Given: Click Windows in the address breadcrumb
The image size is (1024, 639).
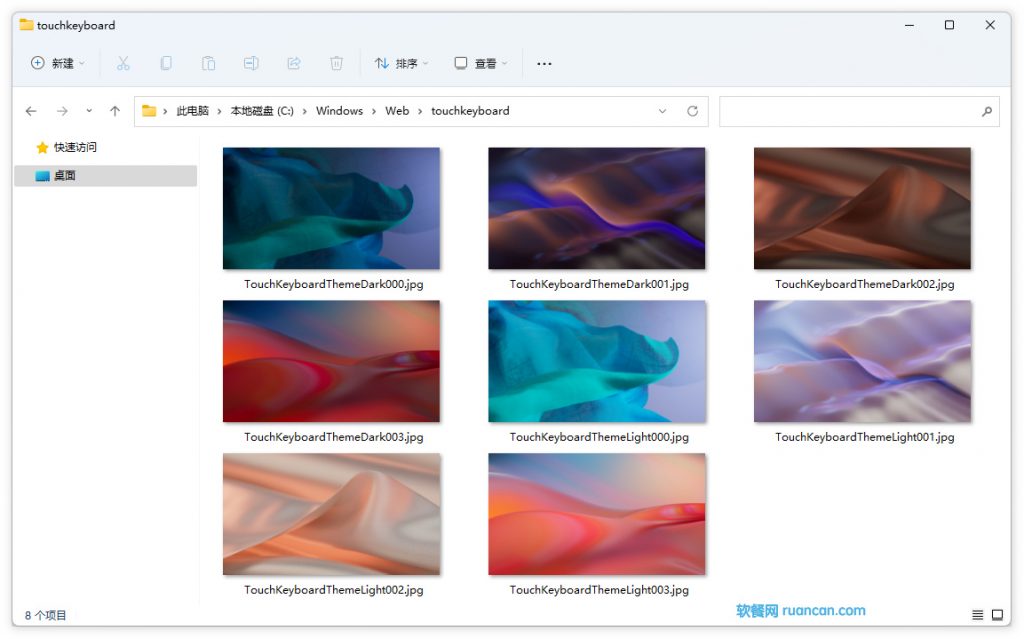Looking at the screenshot, I should pos(339,111).
